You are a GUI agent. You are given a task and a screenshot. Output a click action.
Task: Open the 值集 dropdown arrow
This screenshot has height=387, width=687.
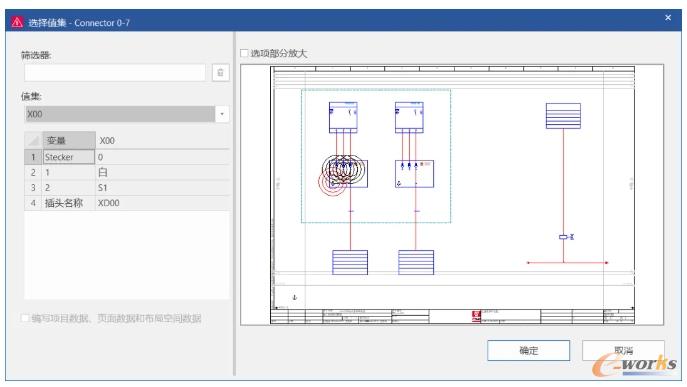coord(222,114)
